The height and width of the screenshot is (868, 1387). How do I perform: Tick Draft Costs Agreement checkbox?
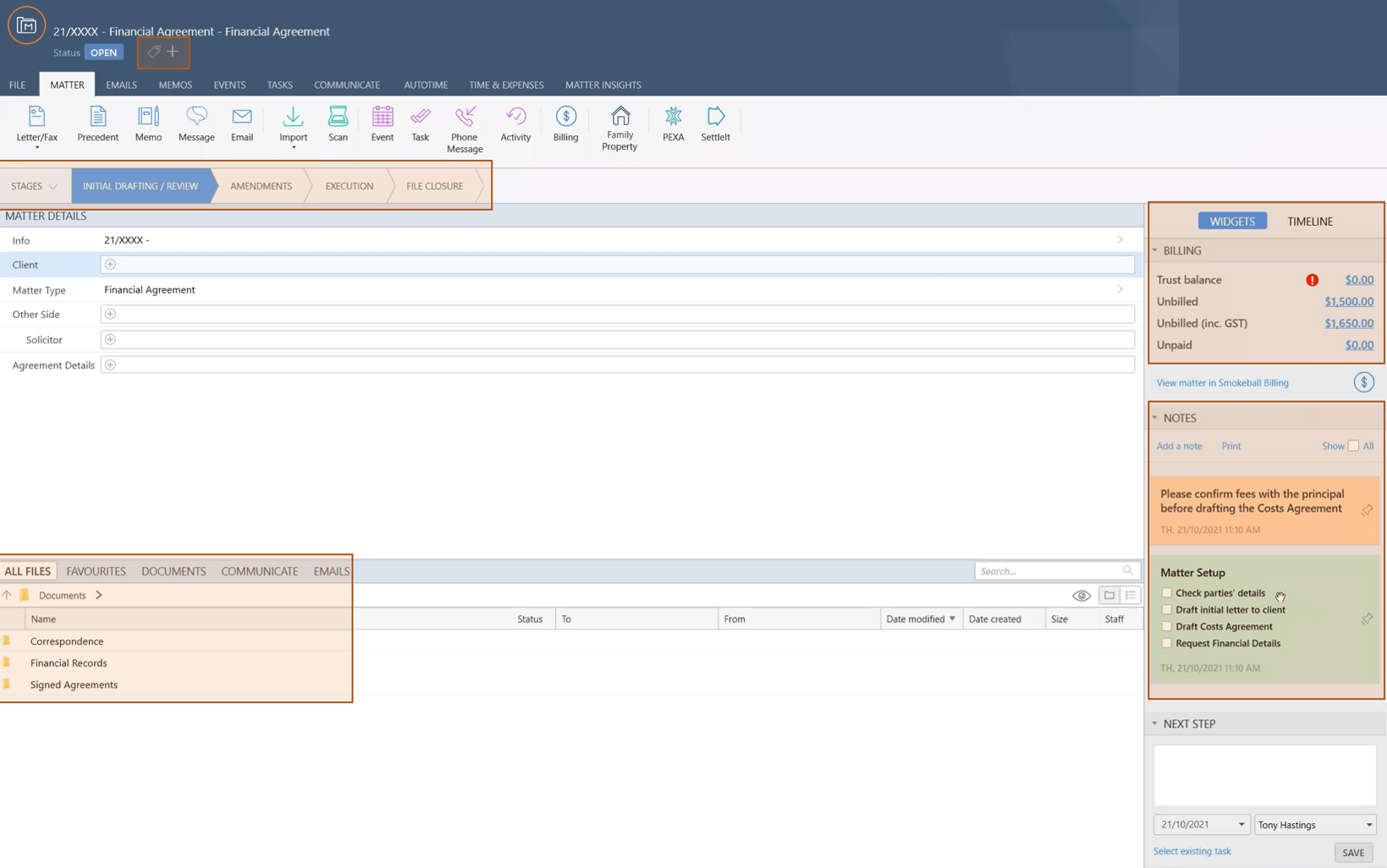(1167, 626)
